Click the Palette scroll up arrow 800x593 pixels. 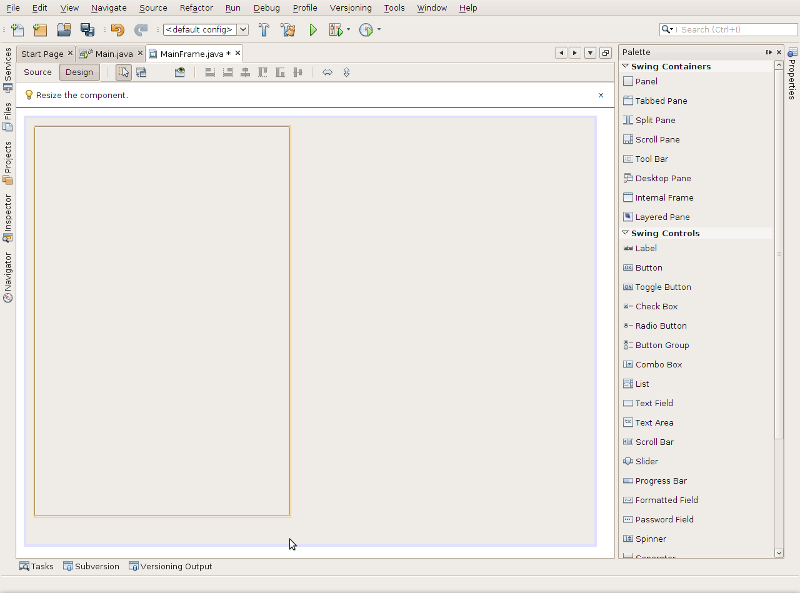point(779,65)
